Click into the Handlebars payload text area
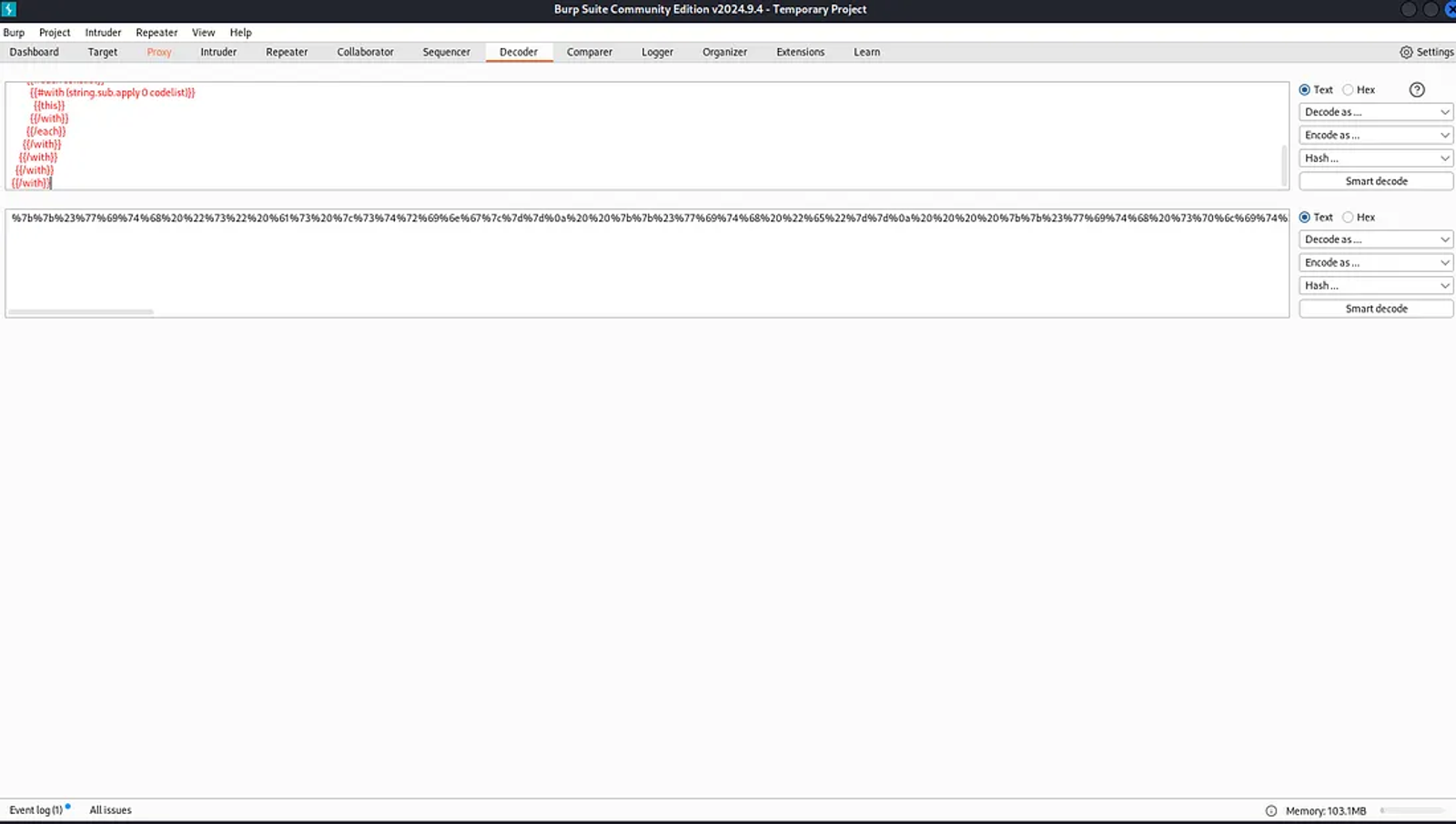This screenshot has height=824, width=1456. [646, 136]
